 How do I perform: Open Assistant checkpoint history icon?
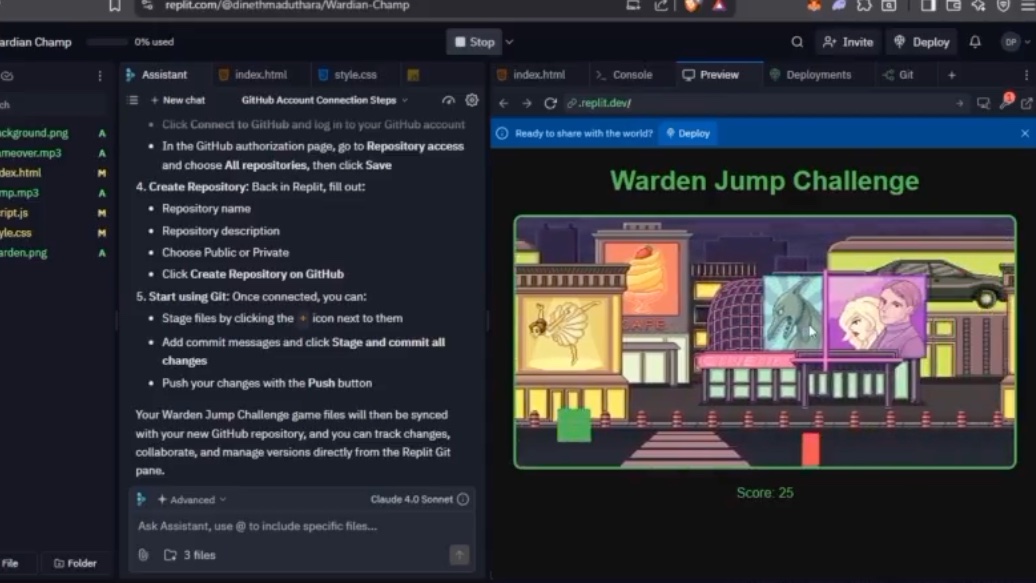tap(448, 100)
